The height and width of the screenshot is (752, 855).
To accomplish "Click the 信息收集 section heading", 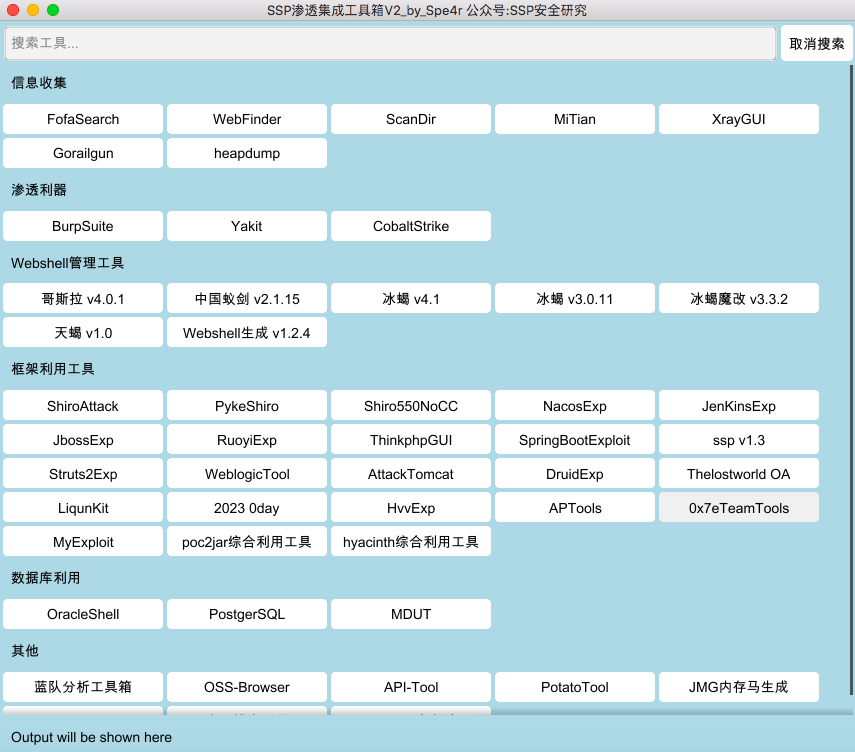I will (x=39, y=83).
